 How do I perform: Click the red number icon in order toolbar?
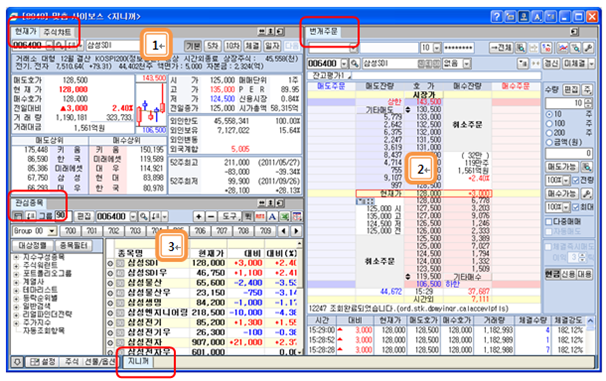(546, 48)
